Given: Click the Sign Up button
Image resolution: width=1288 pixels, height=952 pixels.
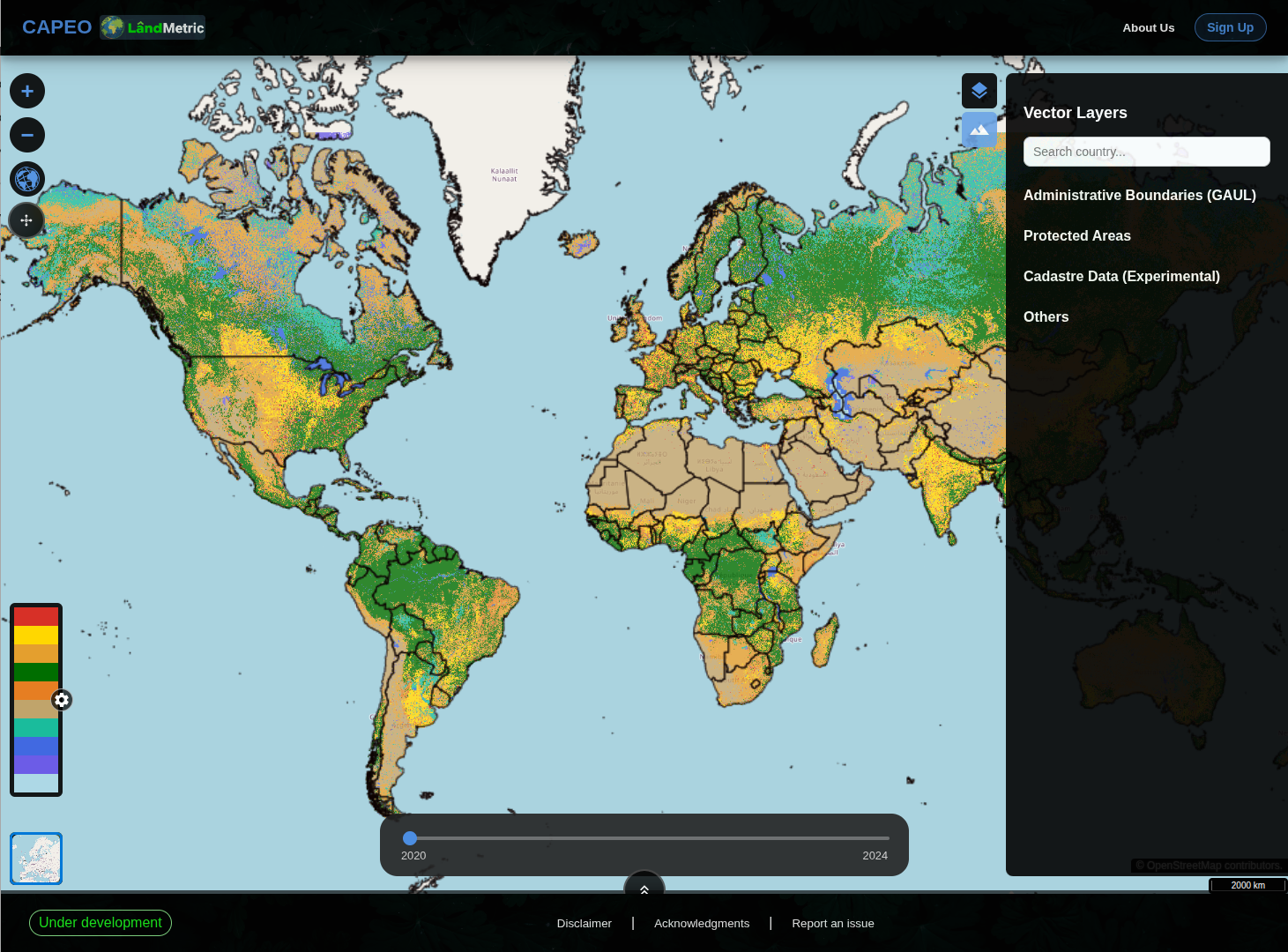Looking at the screenshot, I should tap(1230, 27).
